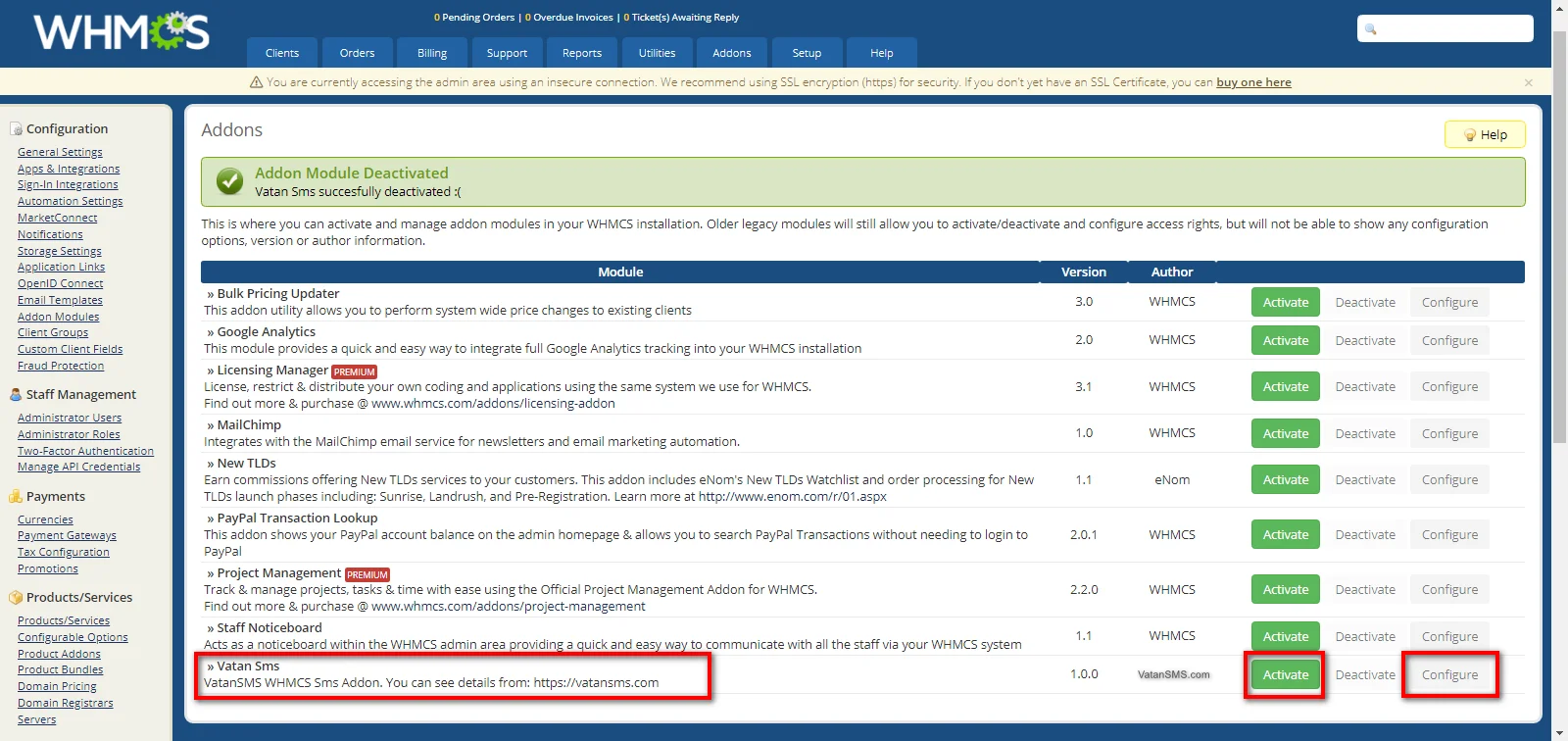Click Configure for Bulk Pricing Updater

point(1449,302)
